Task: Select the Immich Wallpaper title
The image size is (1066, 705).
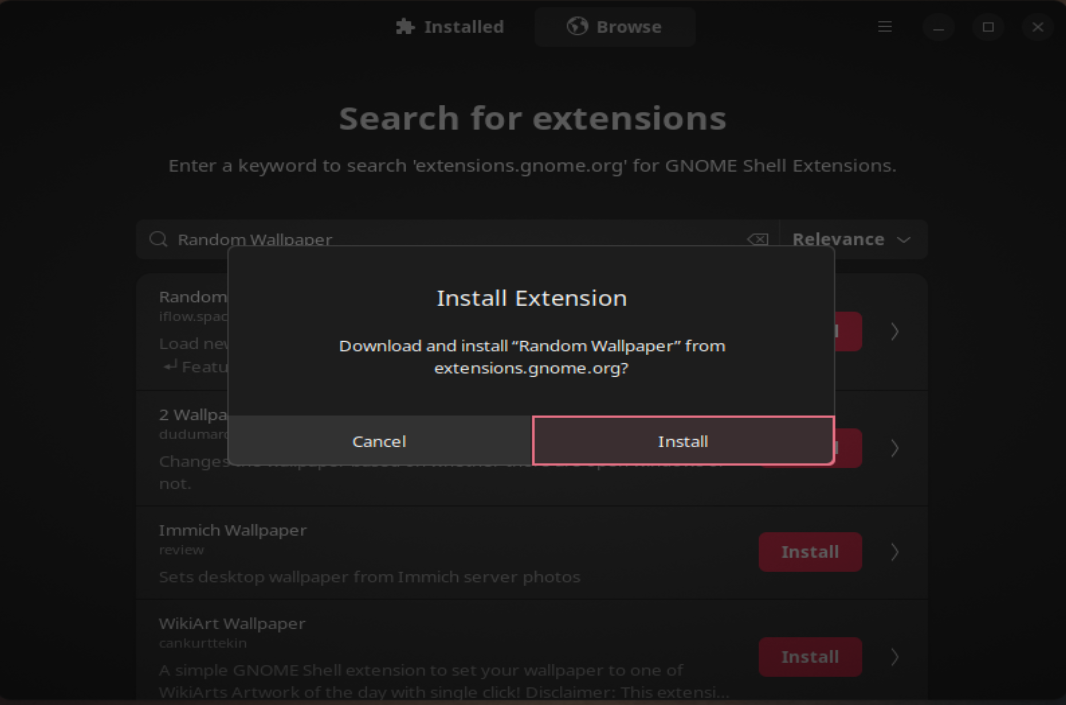Action: point(233,530)
